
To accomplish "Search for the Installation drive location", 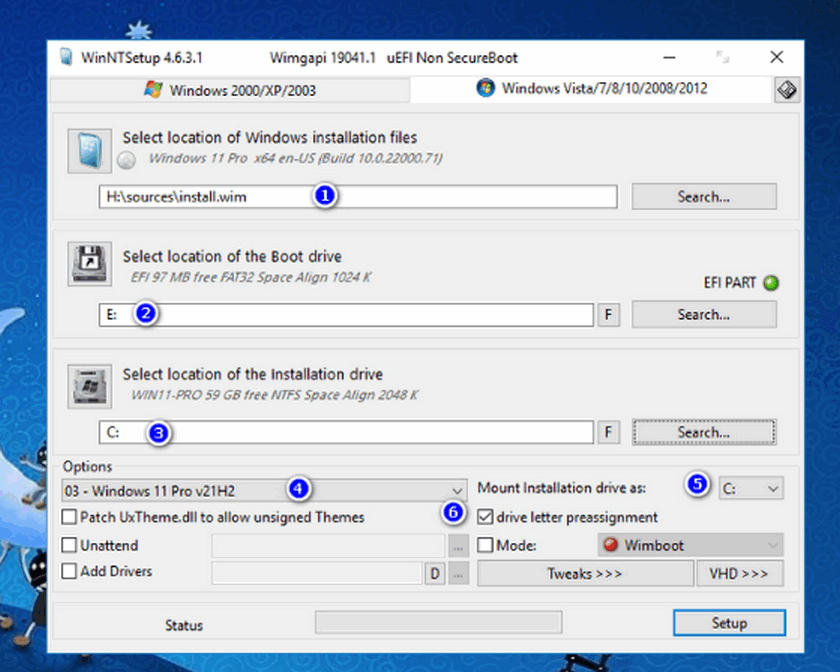I will (704, 432).
